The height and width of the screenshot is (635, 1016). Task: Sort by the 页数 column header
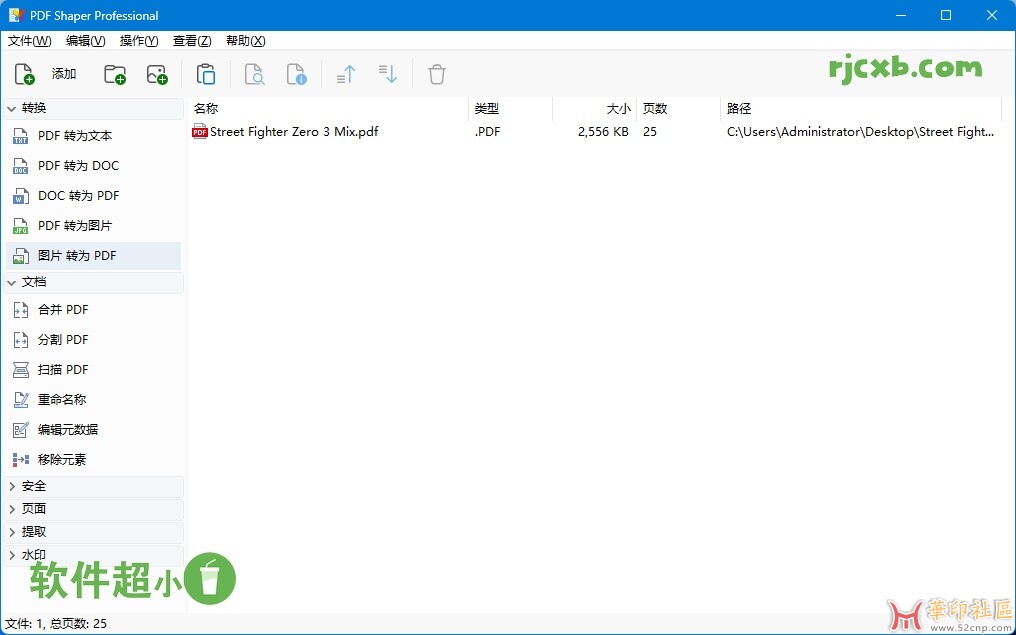[x=678, y=109]
